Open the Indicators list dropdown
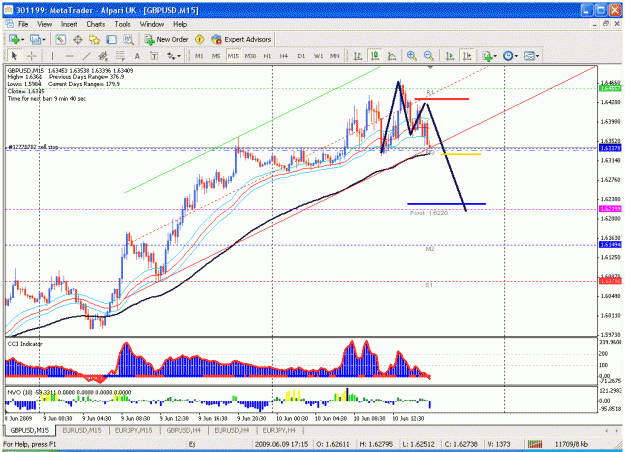The height and width of the screenshot is (452, 625). point(489,56)
